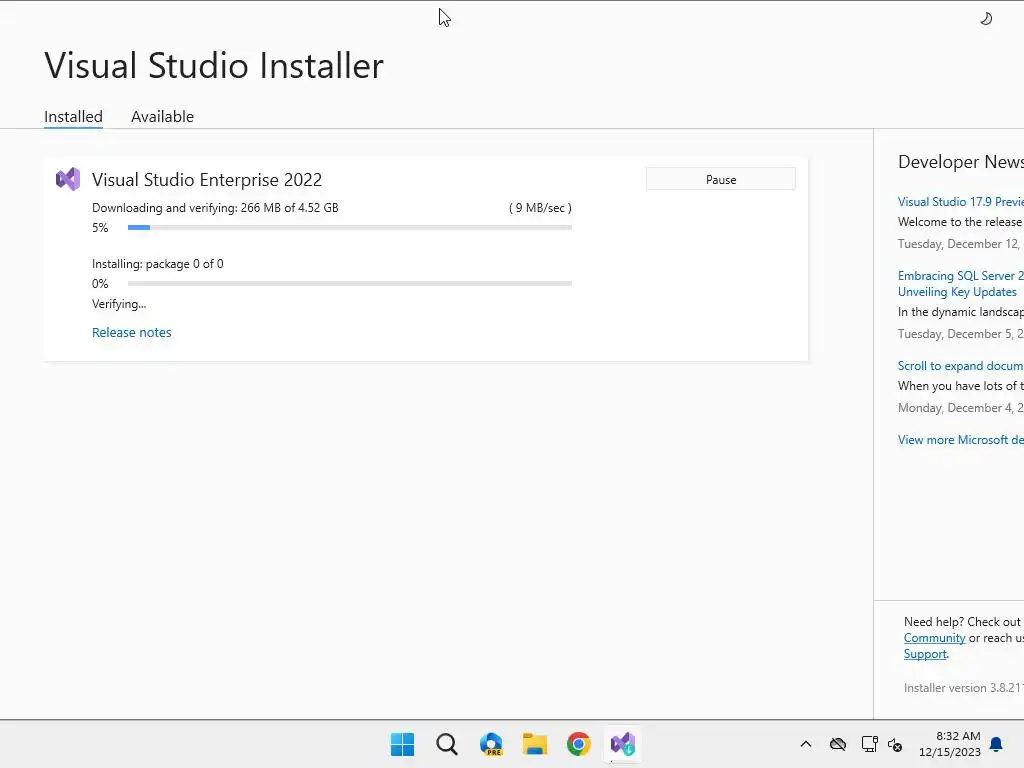Click Installing: package 0 of 0 text
1024x768 pixels.
[x=157, y=264]
